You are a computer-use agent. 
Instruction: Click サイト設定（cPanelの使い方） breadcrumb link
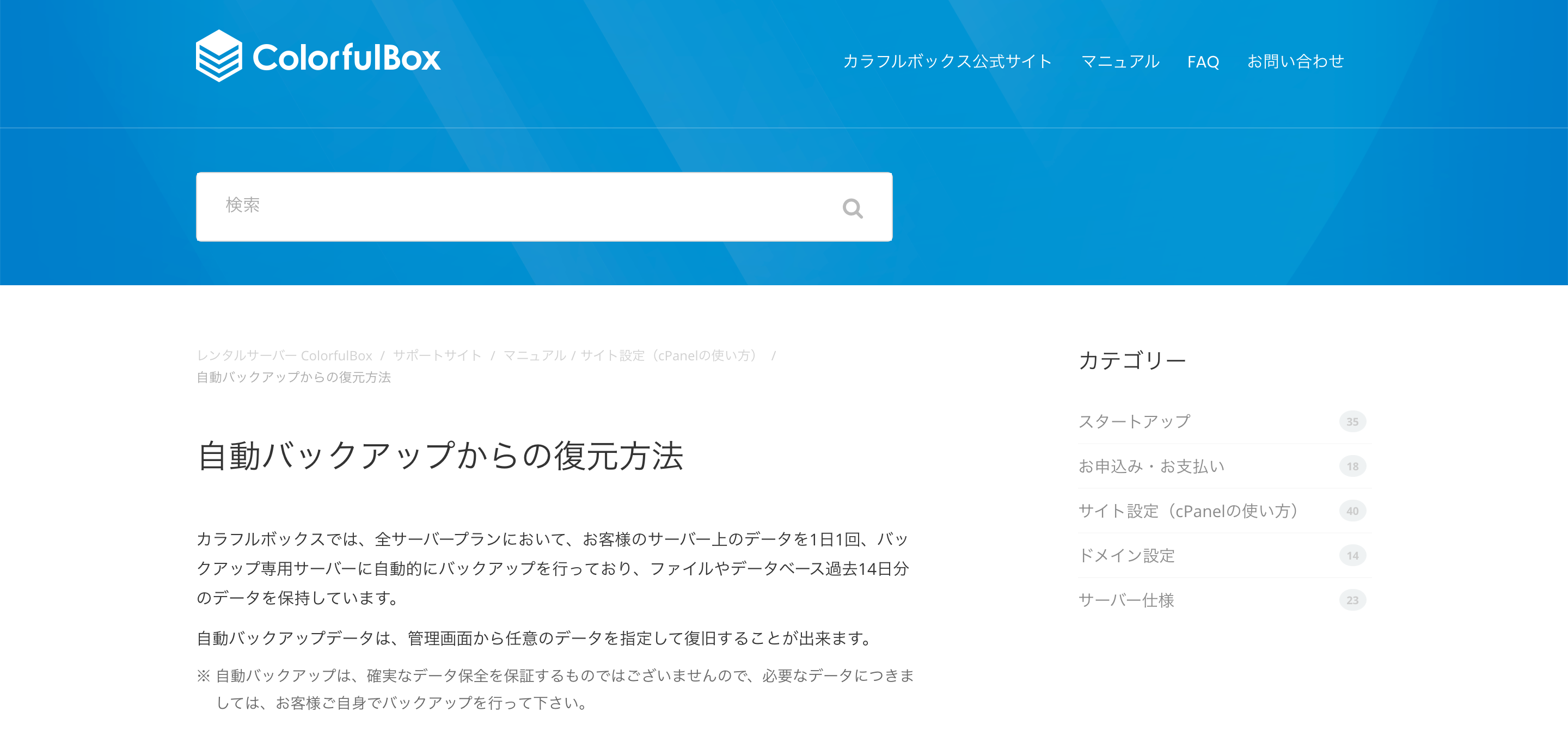tap(671, 355)
